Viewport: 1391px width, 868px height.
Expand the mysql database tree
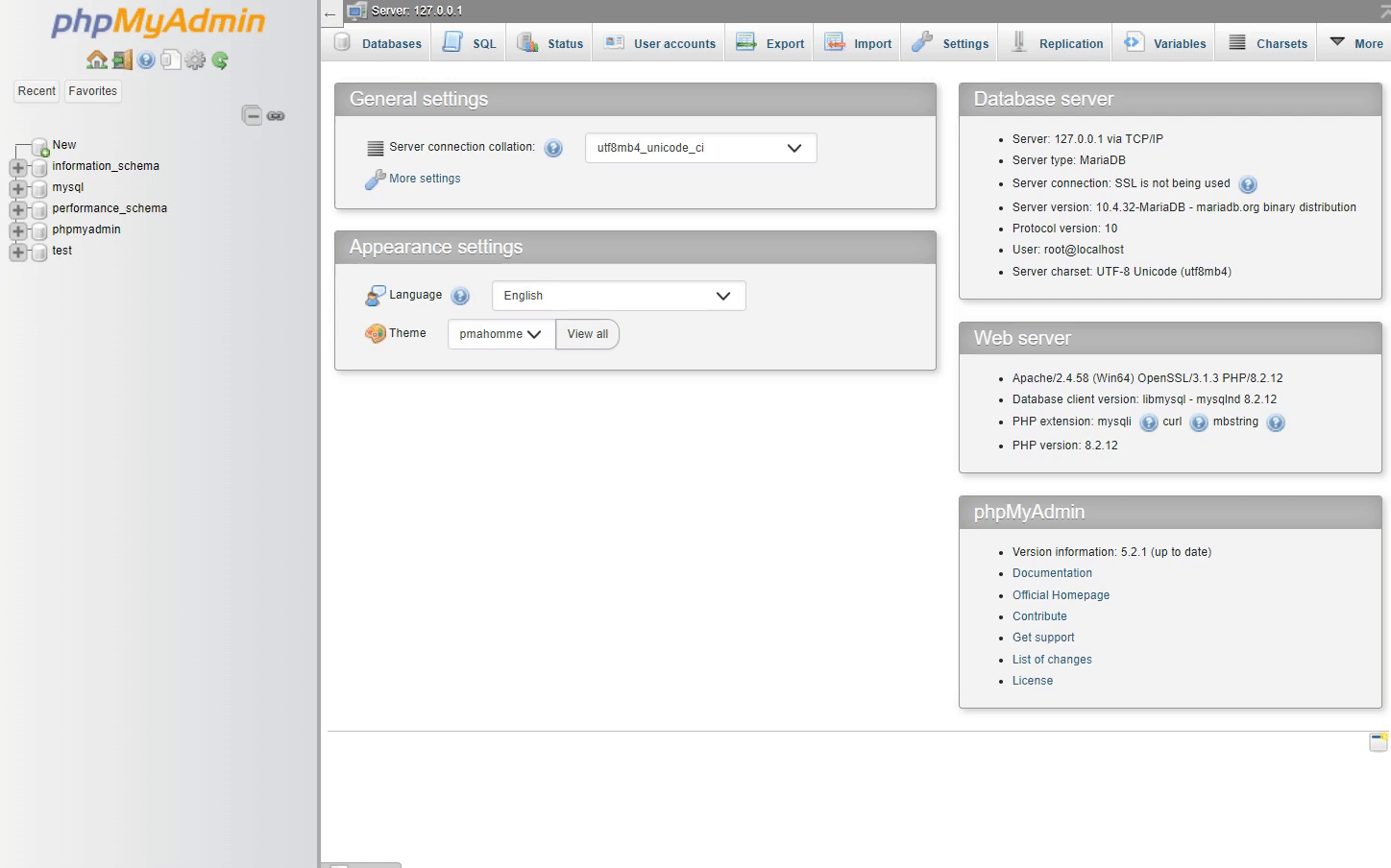pyautogui.click(x=17, y=188)
